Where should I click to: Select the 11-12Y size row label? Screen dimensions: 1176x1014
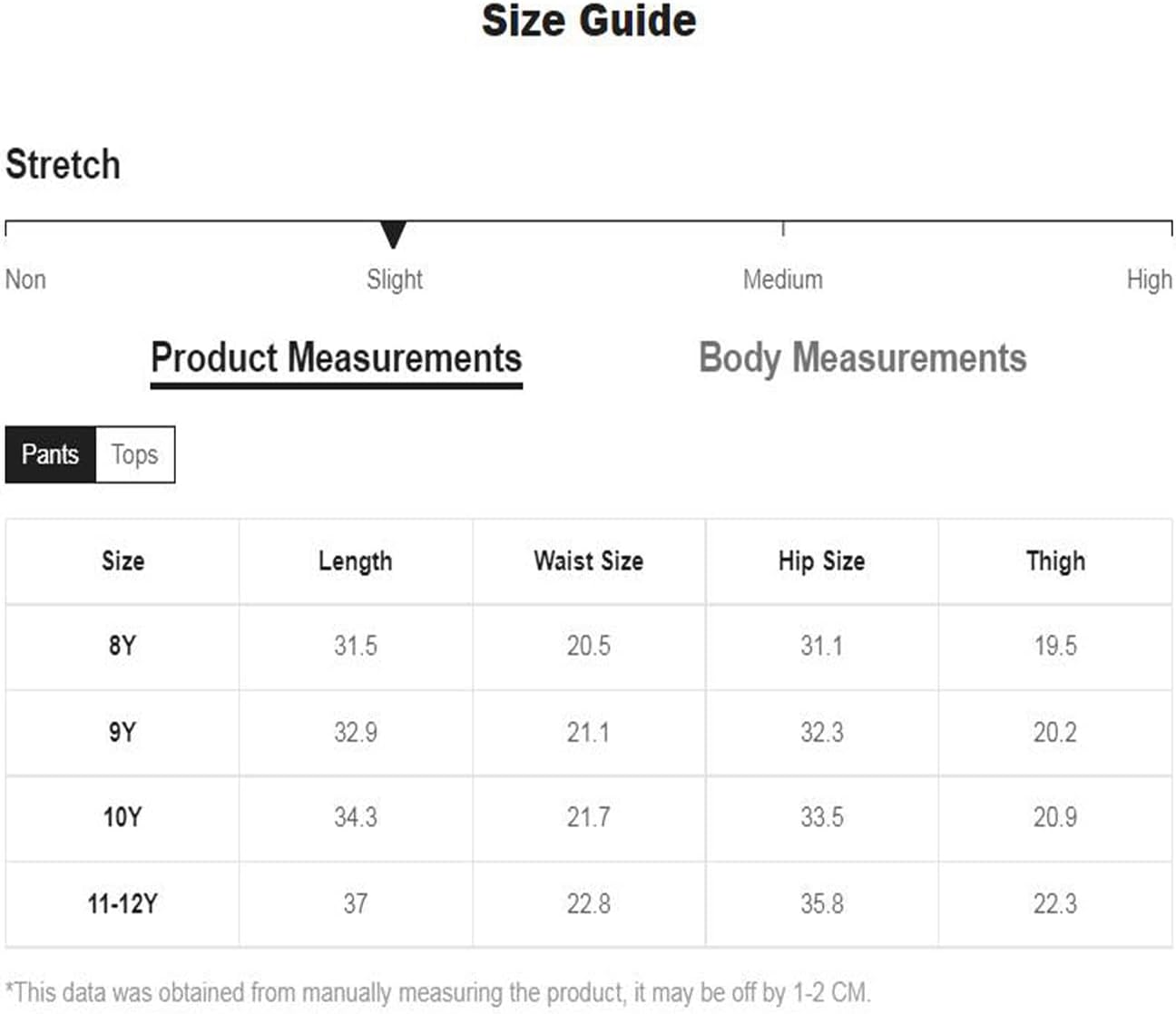pos(122,903)
